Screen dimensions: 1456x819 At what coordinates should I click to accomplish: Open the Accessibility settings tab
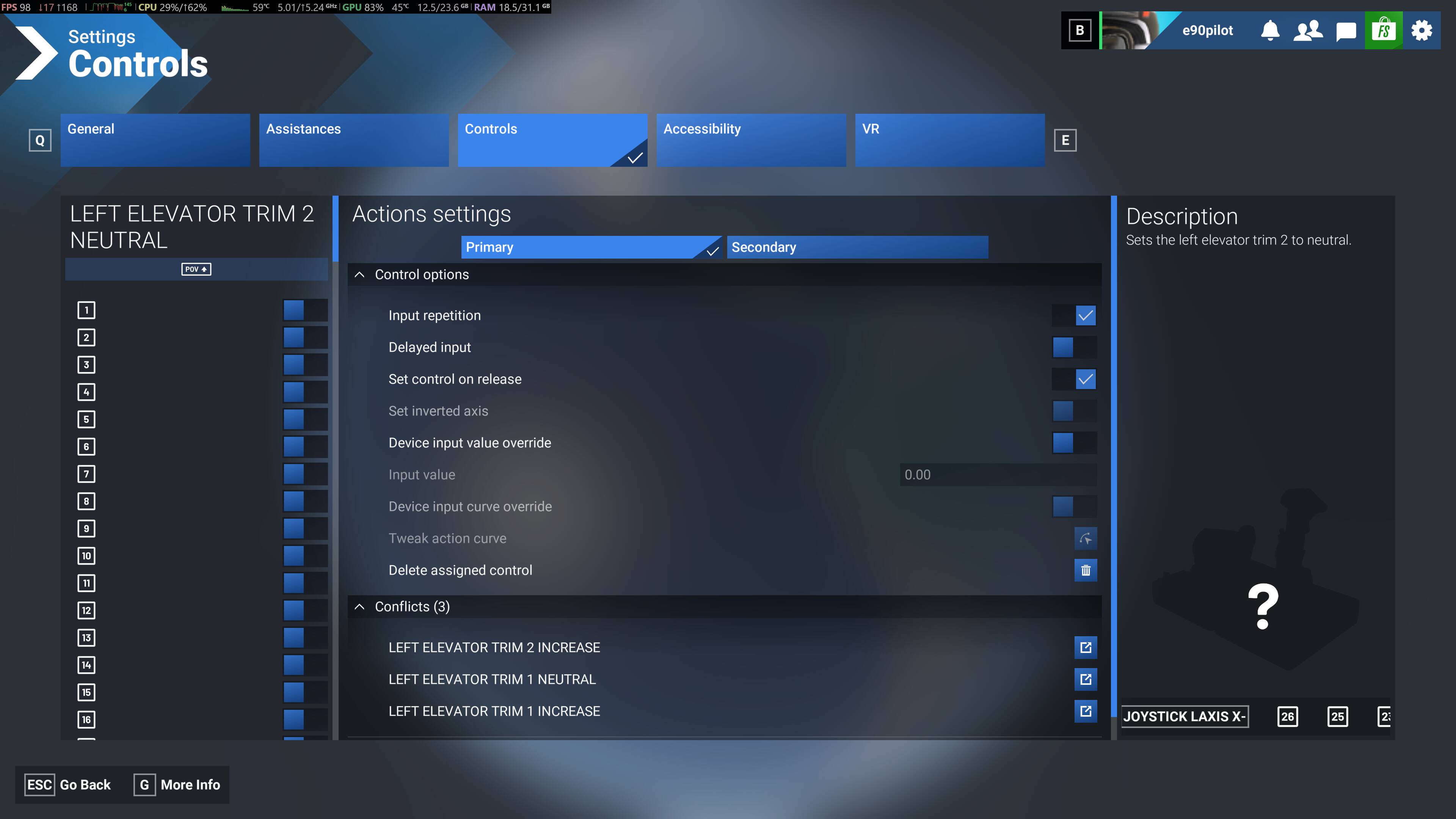[751, 140]
